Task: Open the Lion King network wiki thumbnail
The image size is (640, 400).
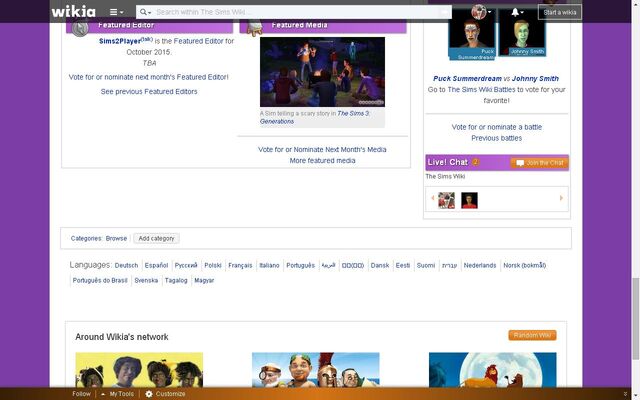Action: [493, 370]
